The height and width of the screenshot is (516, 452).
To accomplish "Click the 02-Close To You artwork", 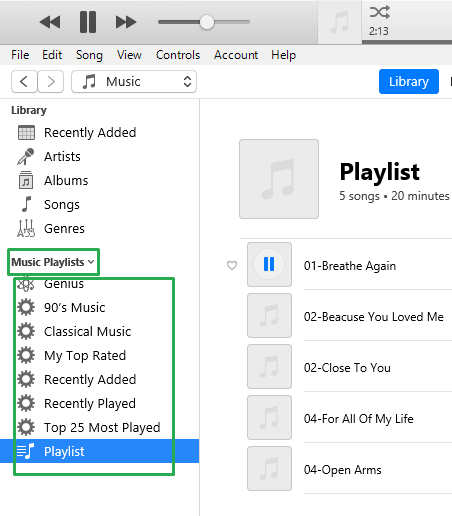I will (269, 366).
